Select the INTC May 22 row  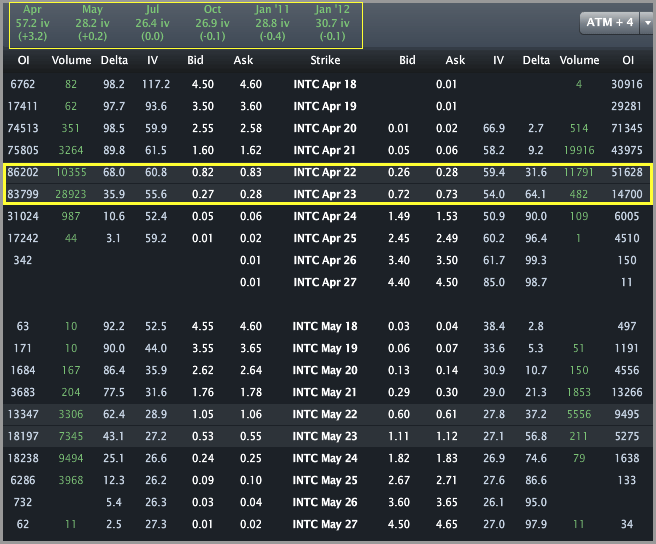pyautogui.click(x=328, y=414)
